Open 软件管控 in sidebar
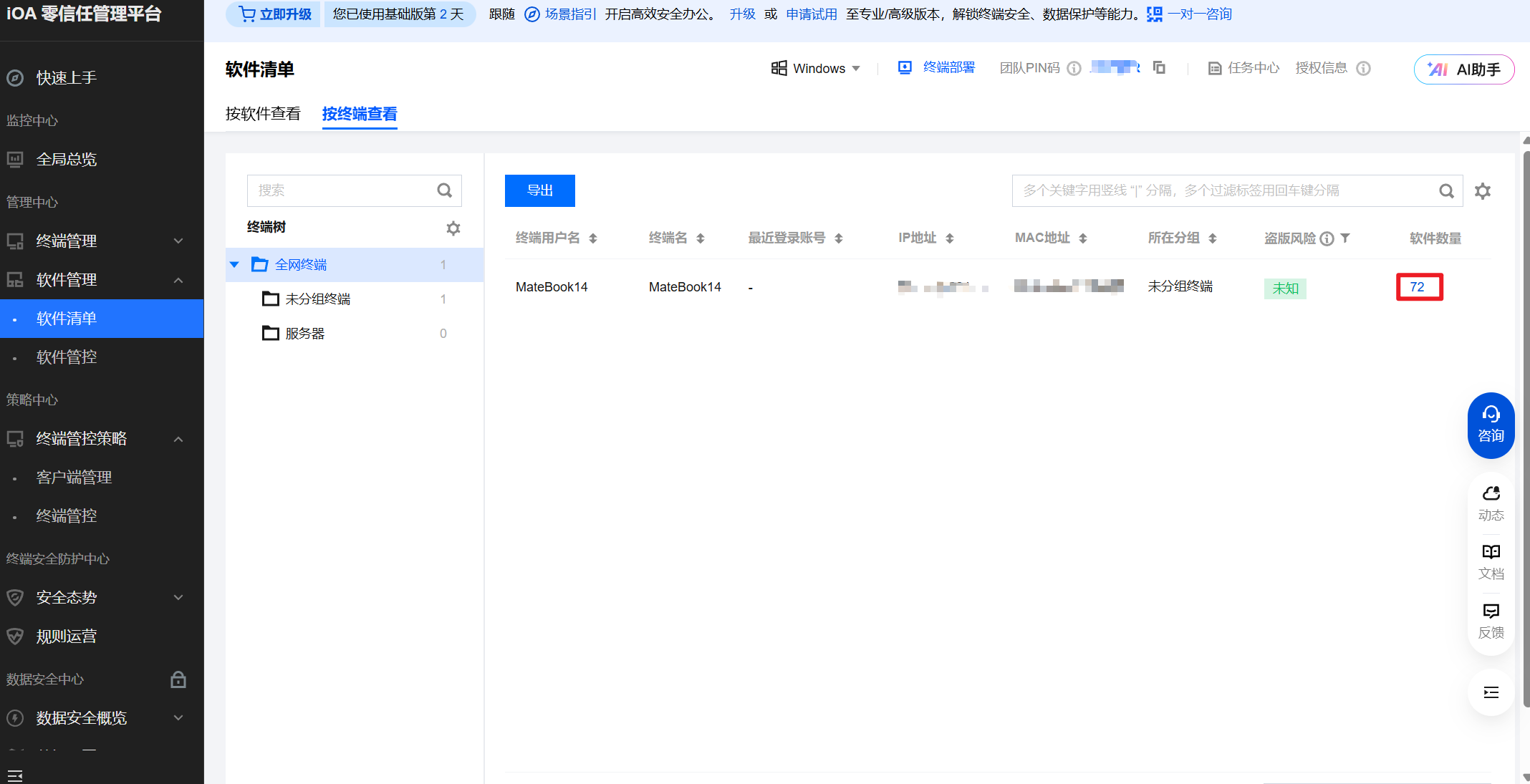 click(67, 357)
